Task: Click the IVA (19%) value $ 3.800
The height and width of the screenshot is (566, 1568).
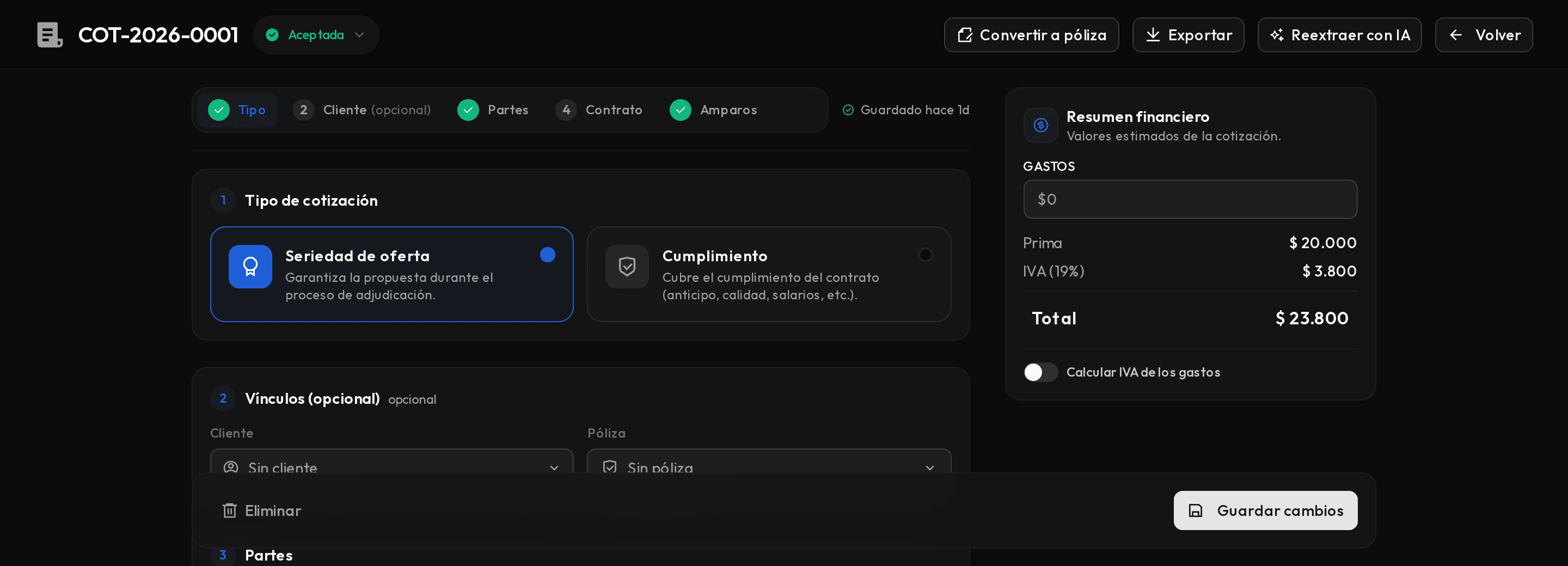Action: [x=1330, y=272]
